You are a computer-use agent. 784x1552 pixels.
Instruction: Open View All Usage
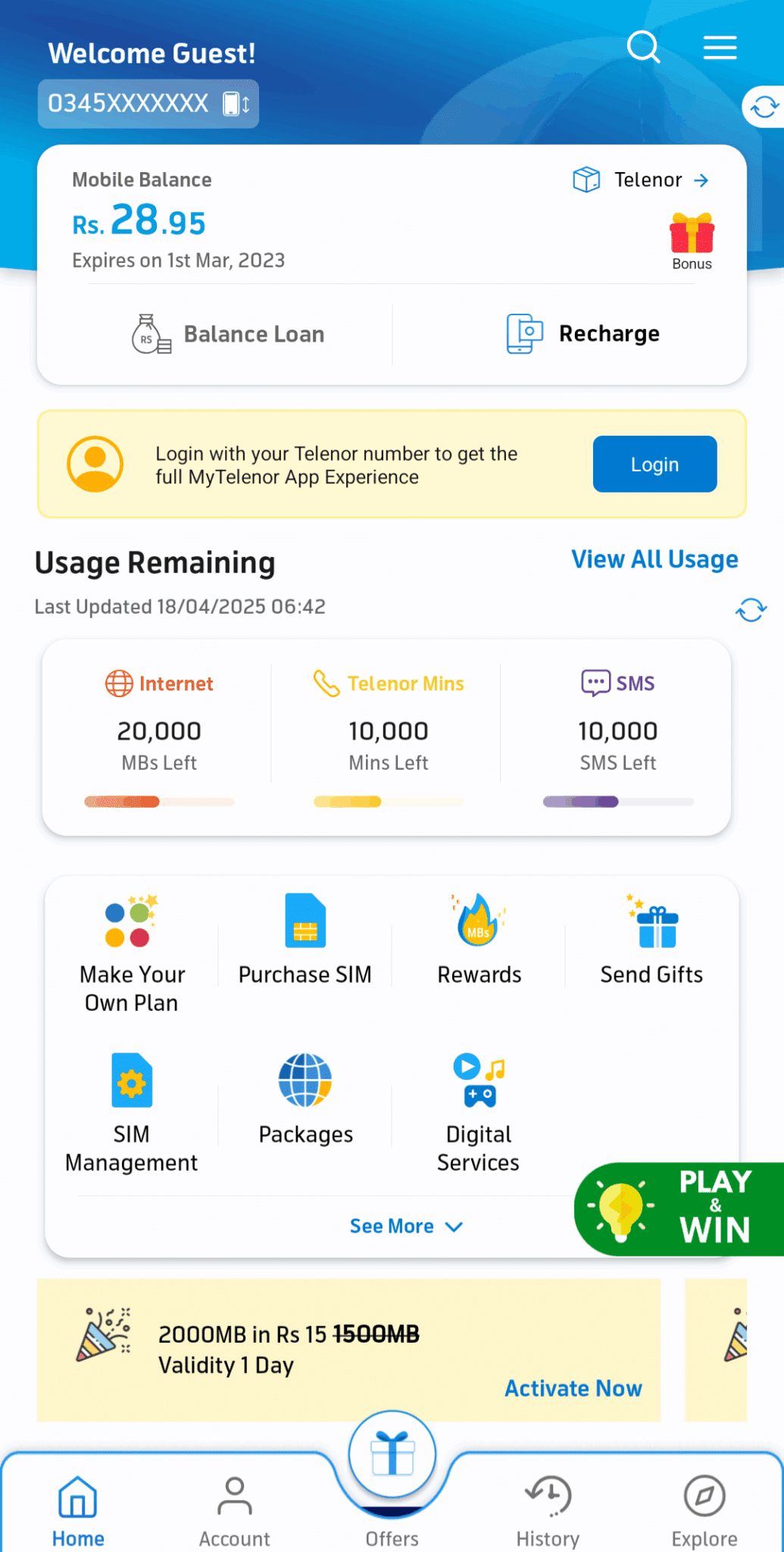point(654,560)
